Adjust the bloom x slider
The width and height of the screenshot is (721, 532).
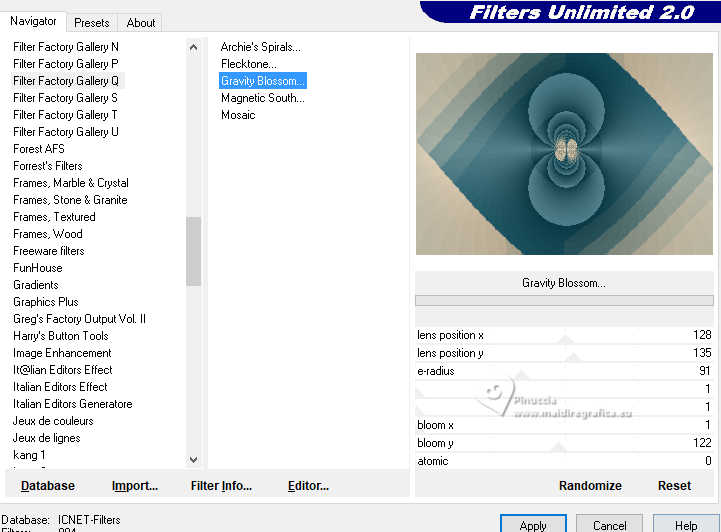(564, 425)
